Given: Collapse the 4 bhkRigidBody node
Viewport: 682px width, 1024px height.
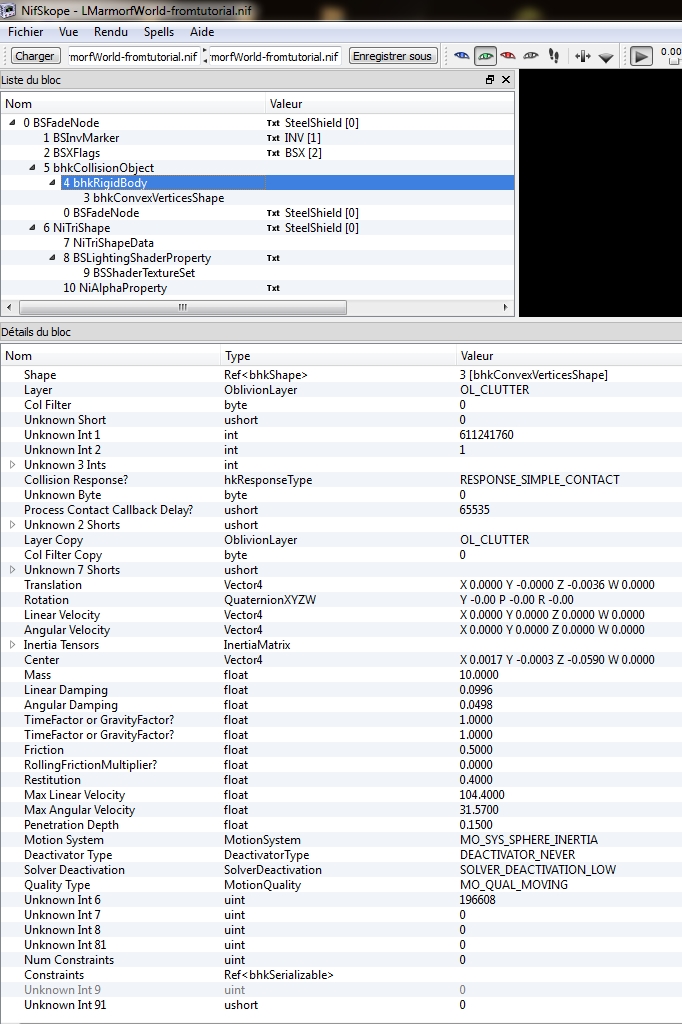Looking at the screenshot, I should [x=53, y=182].
